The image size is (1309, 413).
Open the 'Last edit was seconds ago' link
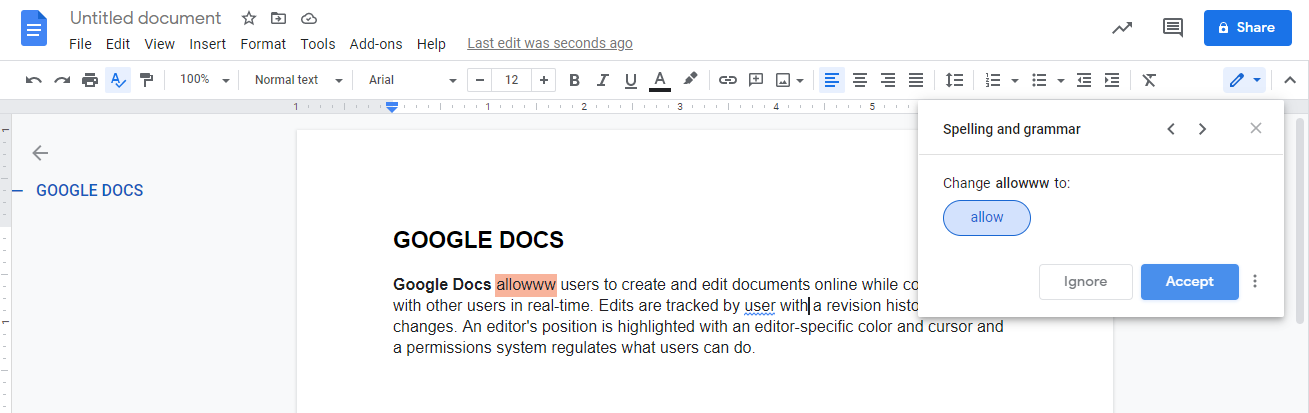point(550,44)
